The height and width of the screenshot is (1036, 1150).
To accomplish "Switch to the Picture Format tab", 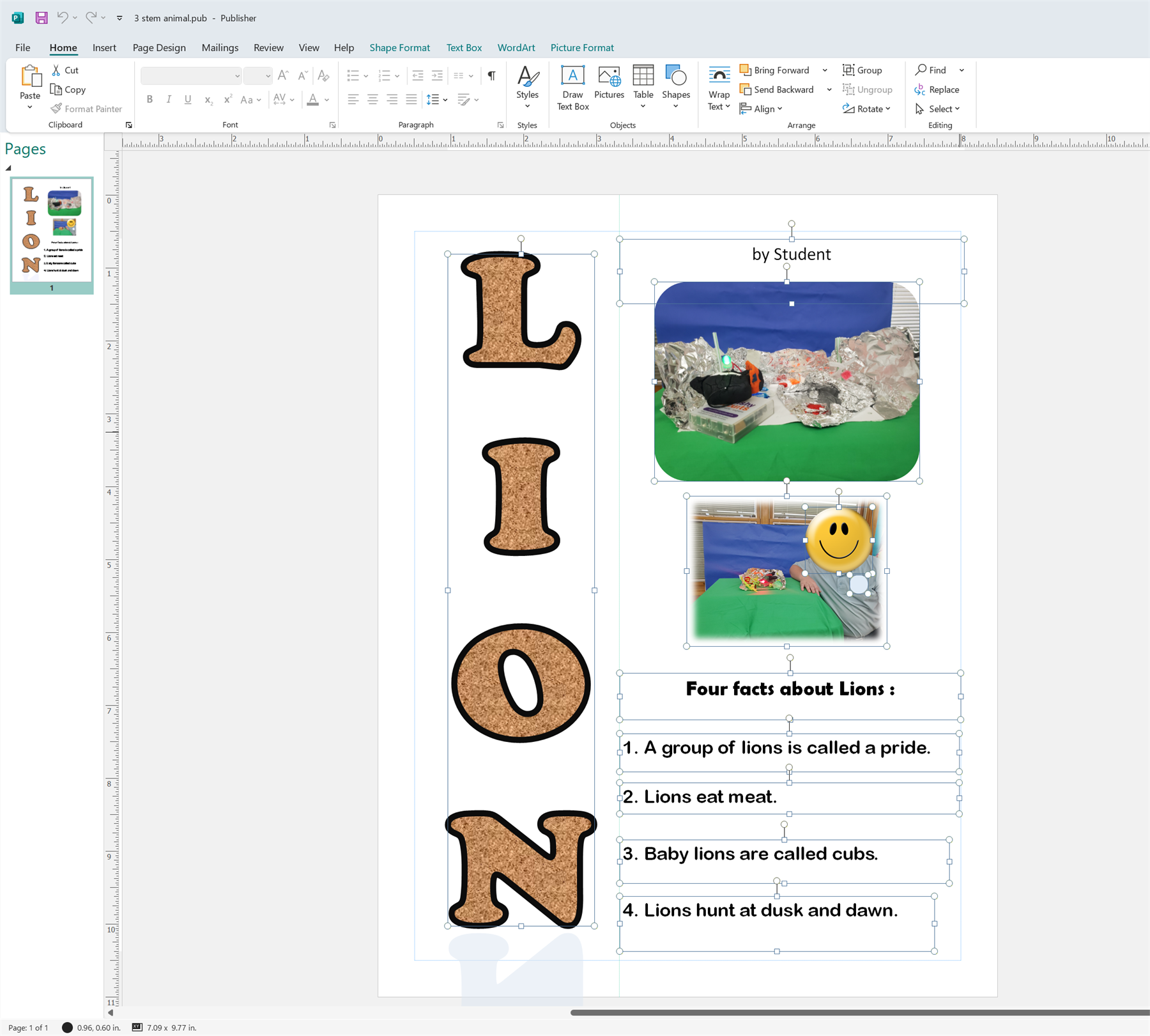I will (x=581, y=47).
